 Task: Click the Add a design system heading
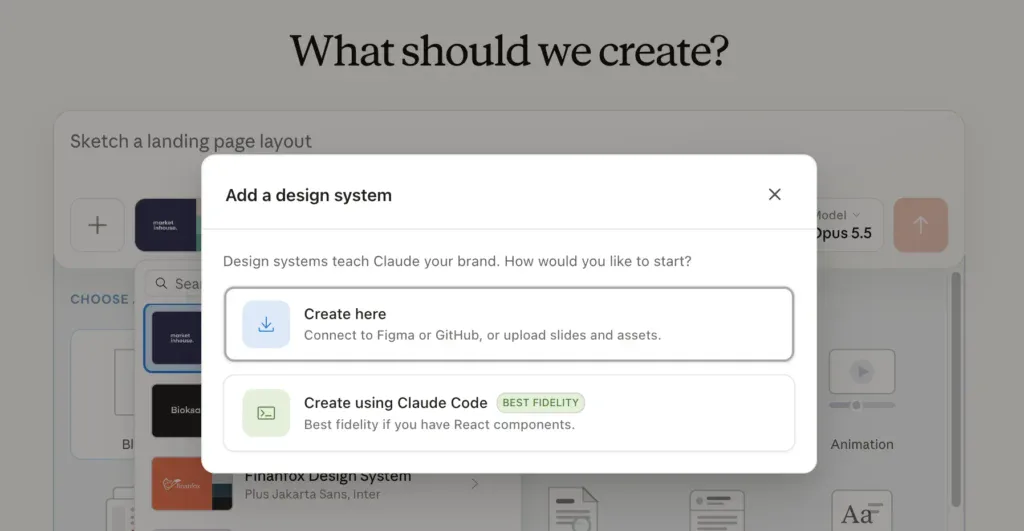click(308, 195)
